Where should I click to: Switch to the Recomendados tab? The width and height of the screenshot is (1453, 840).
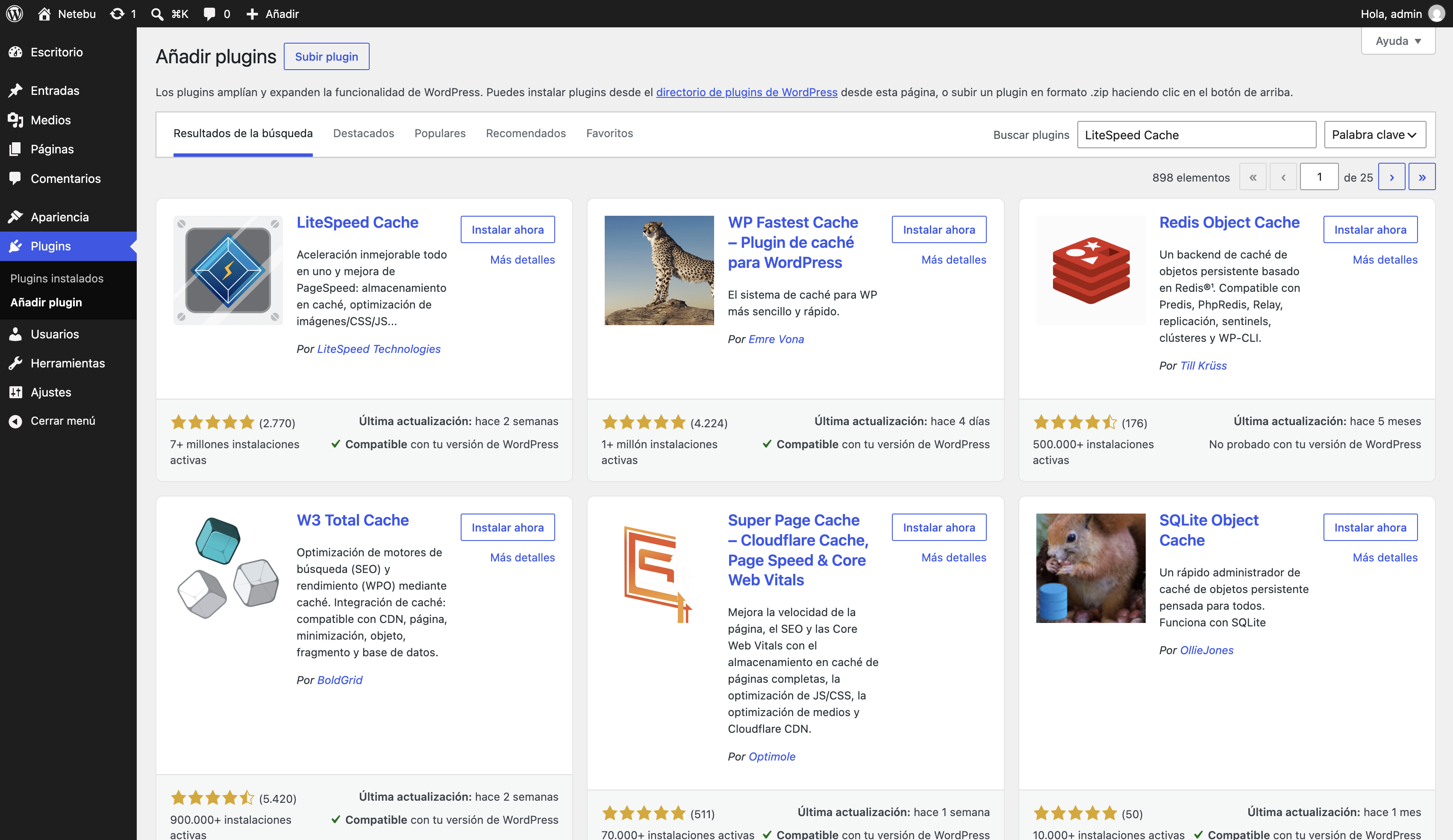click(x=526, y=133)
